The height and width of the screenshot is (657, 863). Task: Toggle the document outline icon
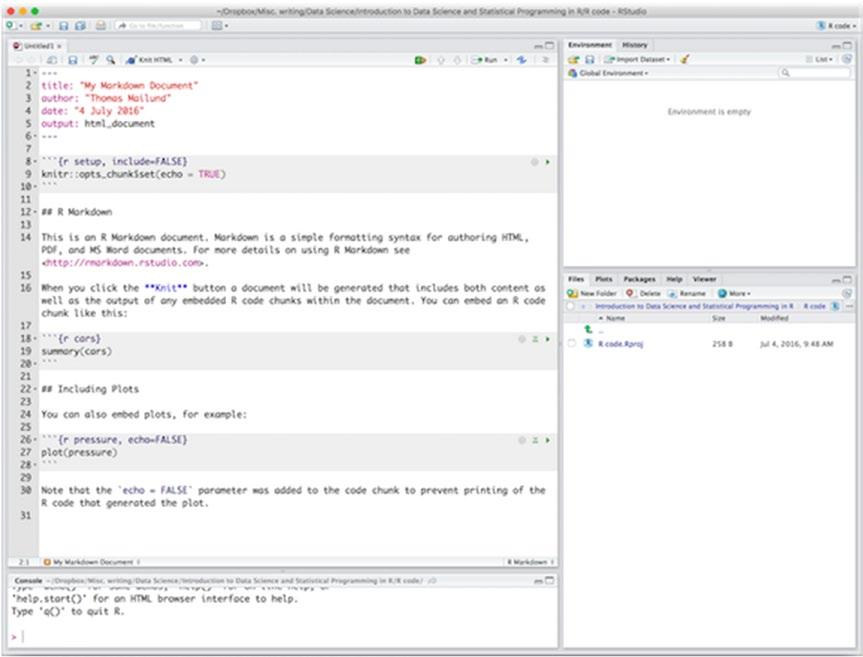pyautogui.click(x=545, y=60)
